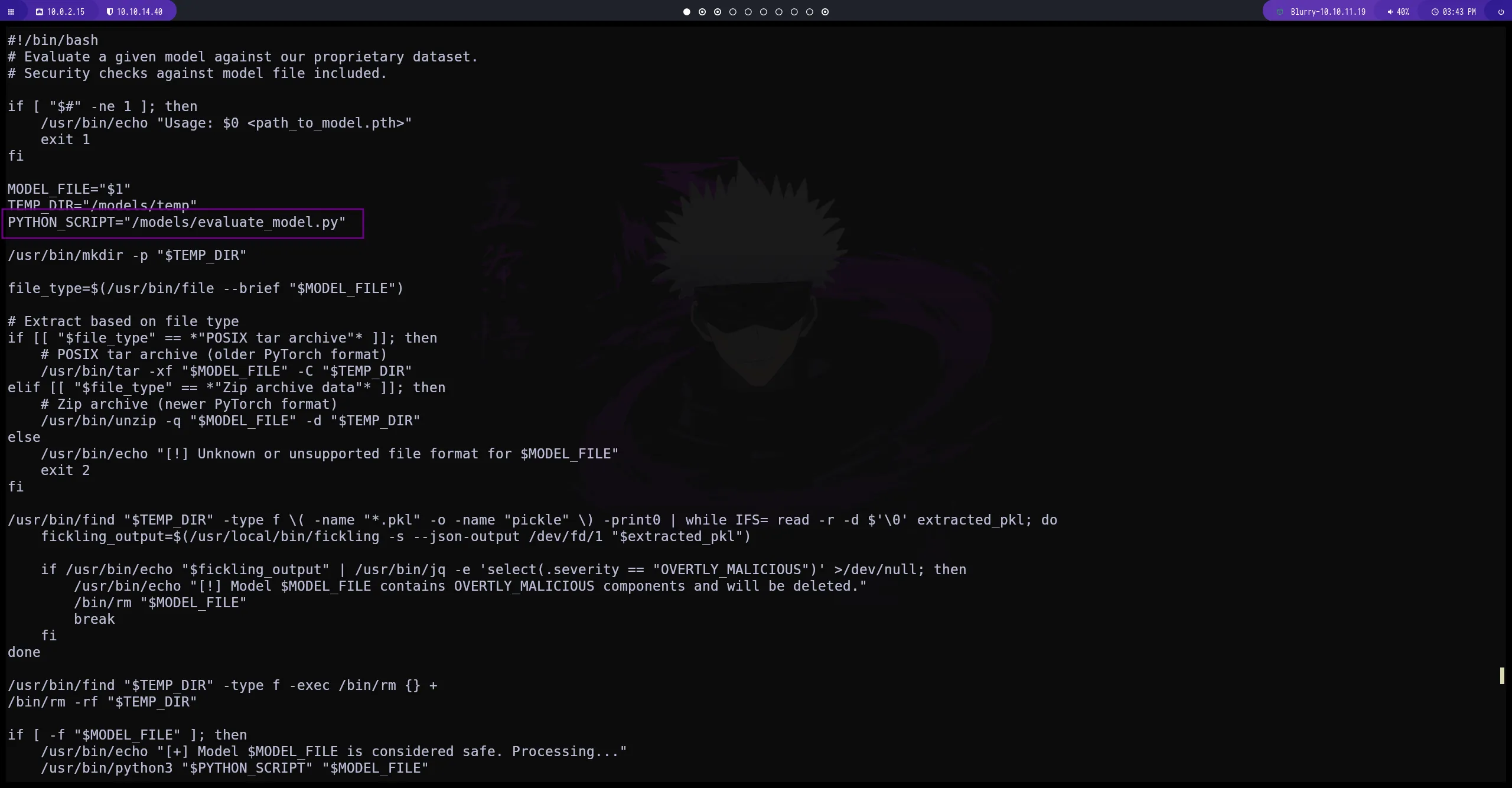Click the 03:43 PM time display
Screen dimensions: 1512x788
point(1459,12)
